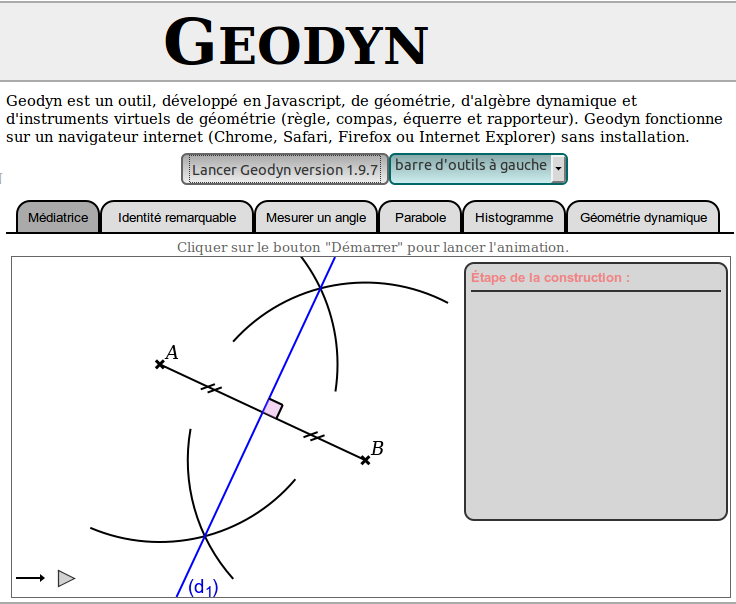The height and width of the screenshot is (604, 736).
Task: Open the "barre d'outils à gauche" dropdown
Action: (x=470, y=168)
